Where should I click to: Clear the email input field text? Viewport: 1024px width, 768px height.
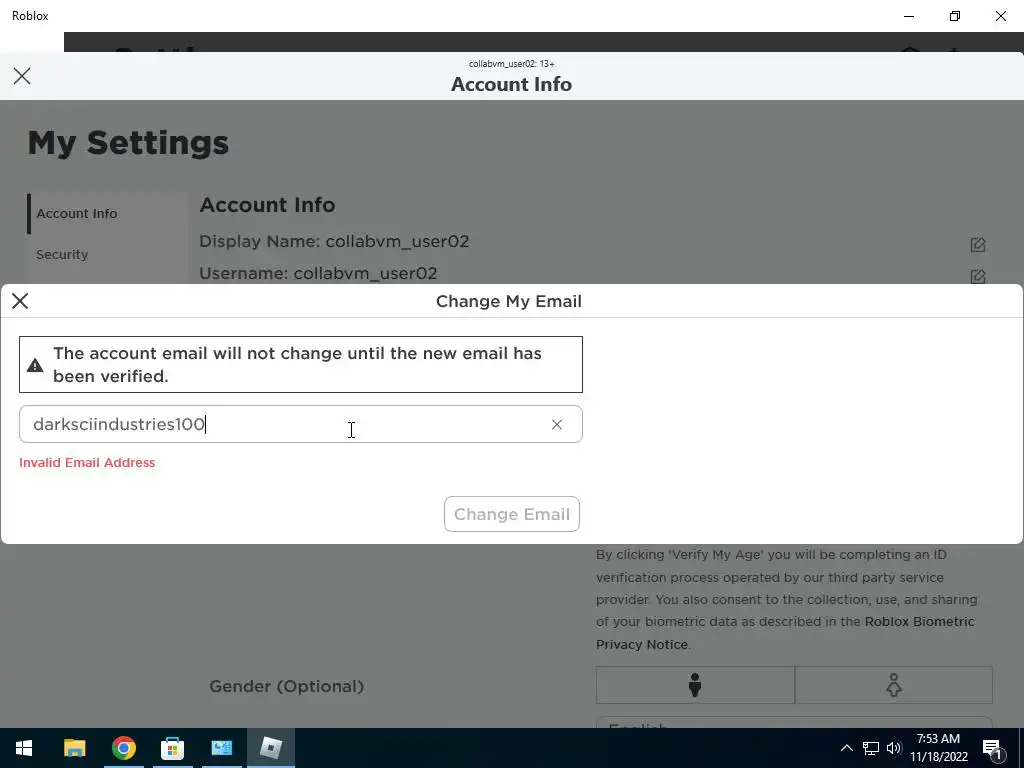click(x=556, y=424)
